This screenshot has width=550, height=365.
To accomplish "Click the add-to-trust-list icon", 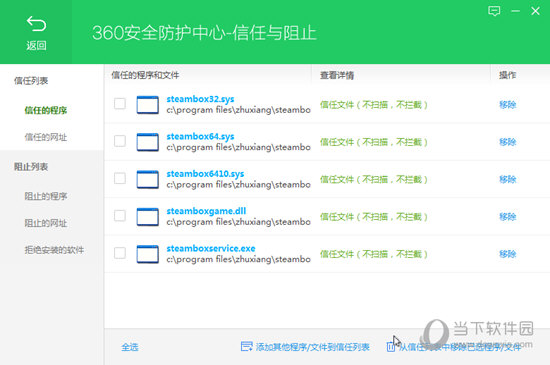I will coord(246,347).
